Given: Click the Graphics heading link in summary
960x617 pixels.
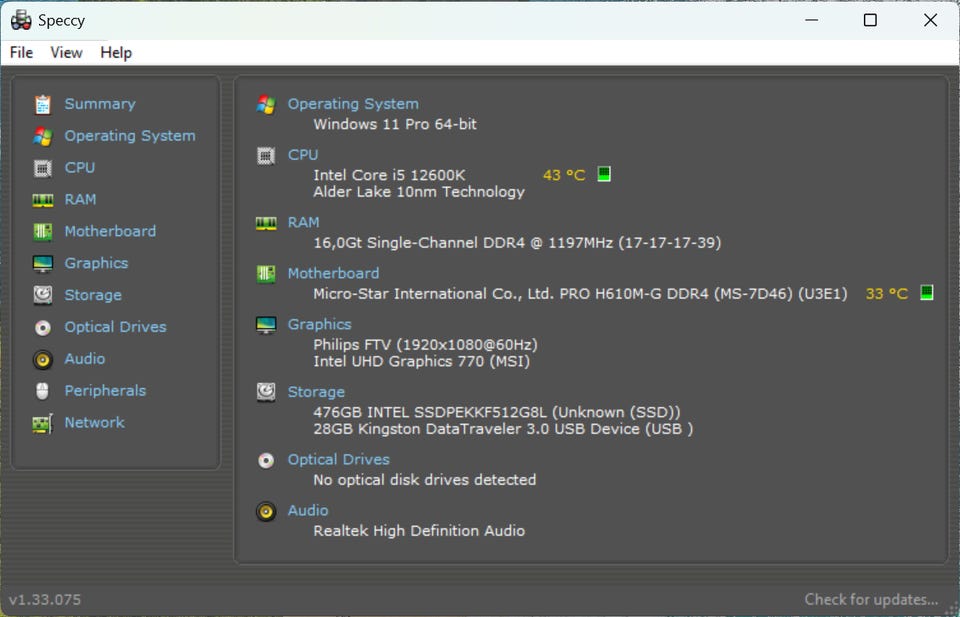Looking at the screenshot, I should point(320,324).
